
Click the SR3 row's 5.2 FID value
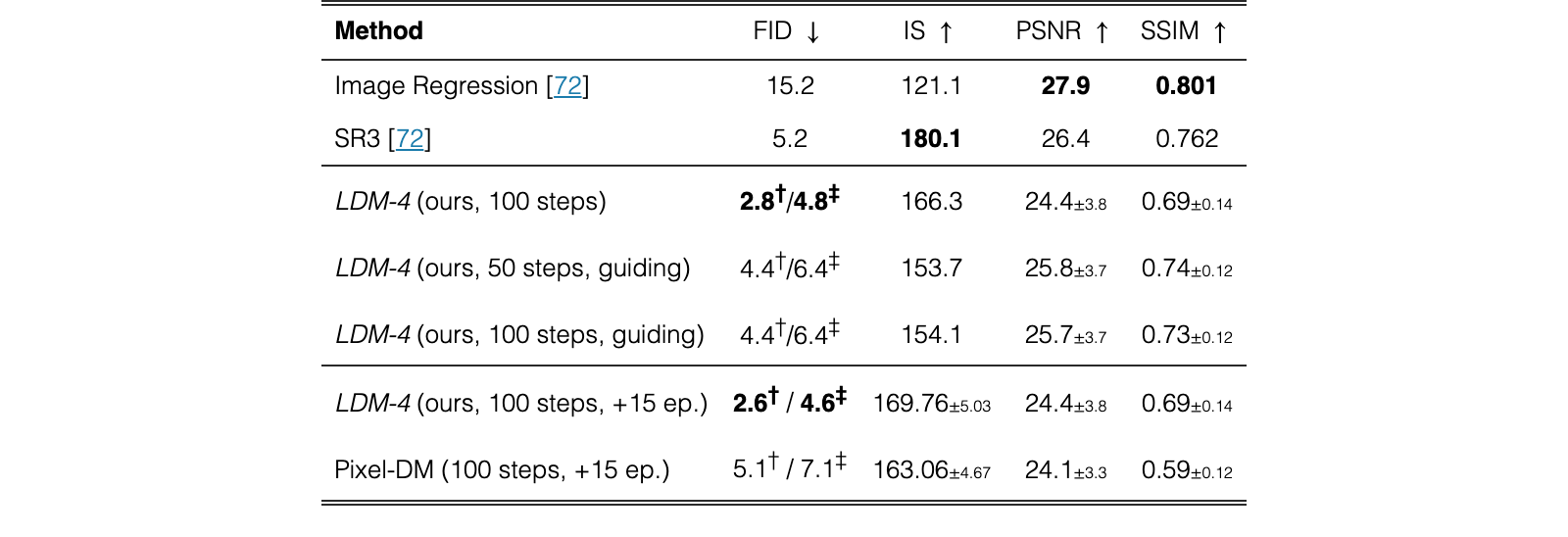(790, 139)
